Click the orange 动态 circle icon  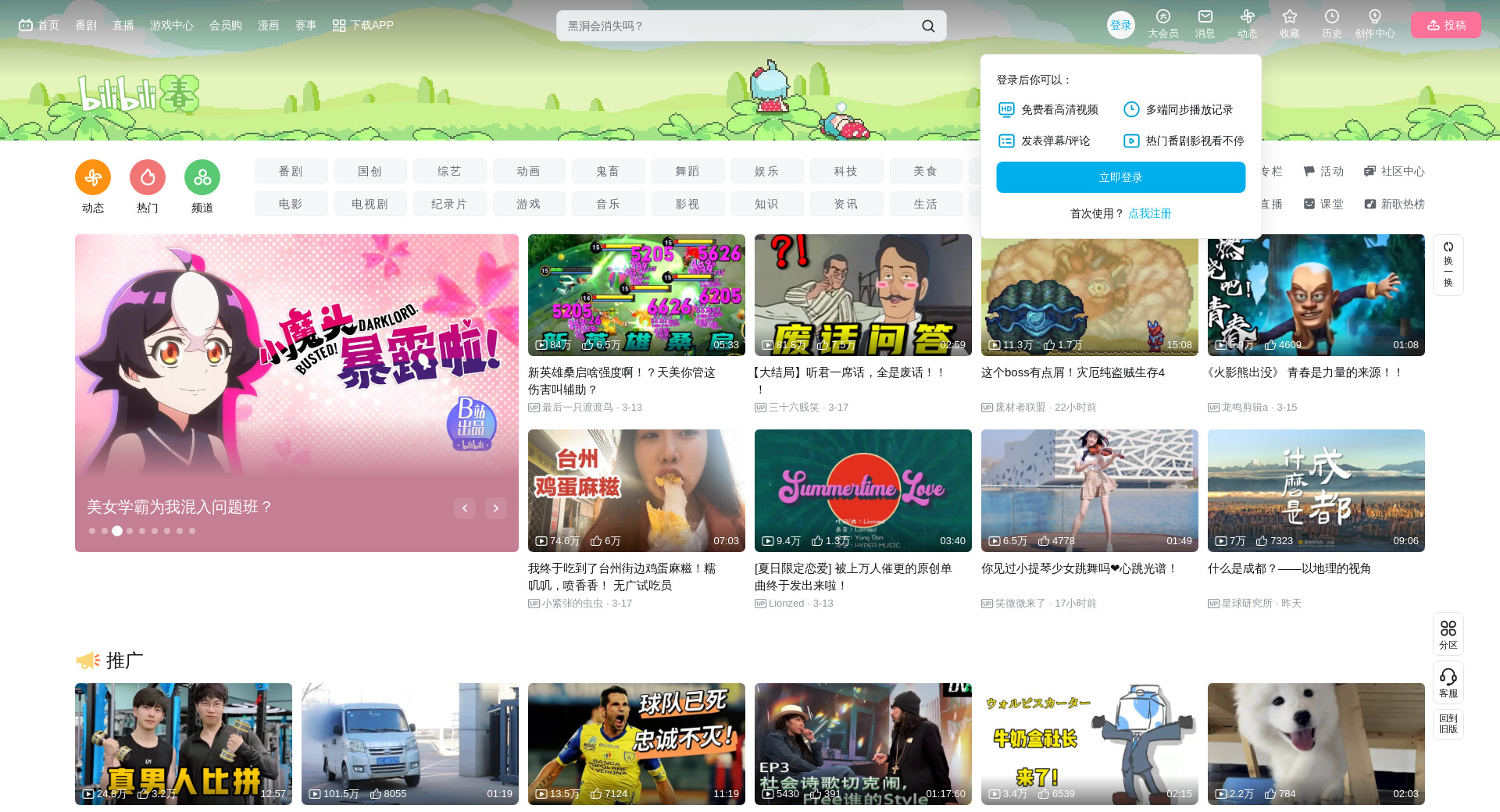click(93, 178)
